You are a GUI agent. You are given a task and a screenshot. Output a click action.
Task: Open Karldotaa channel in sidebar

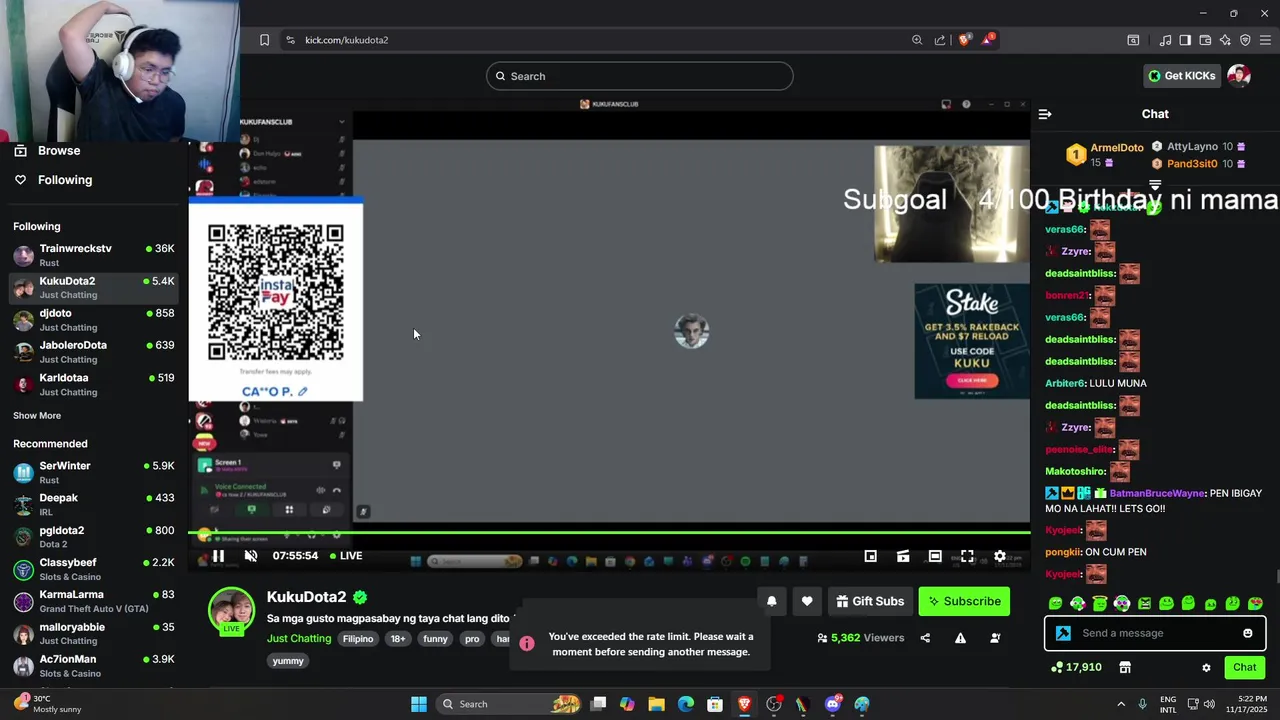94,384
